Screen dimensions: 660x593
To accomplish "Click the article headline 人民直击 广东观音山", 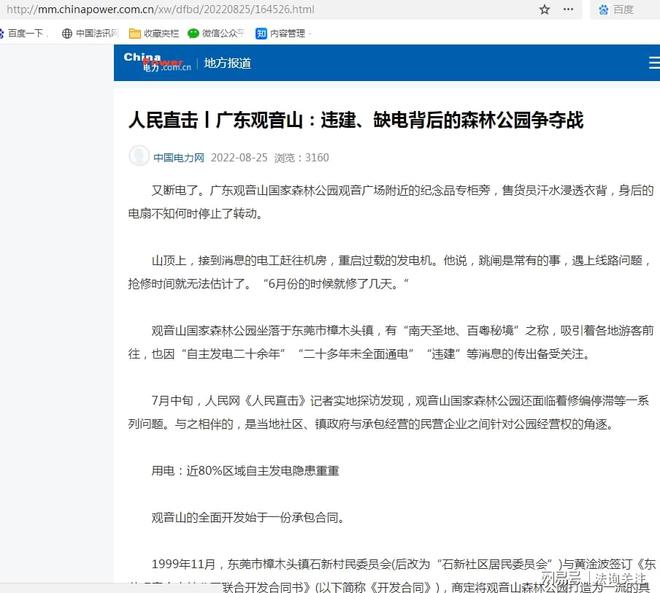I will coord(355,120).
